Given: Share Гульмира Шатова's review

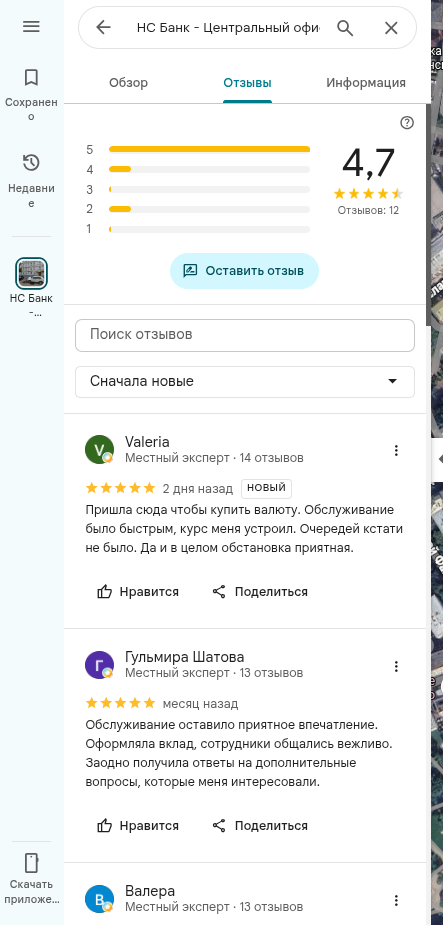Looking at the screenshot, I should [x=260, y=825].
